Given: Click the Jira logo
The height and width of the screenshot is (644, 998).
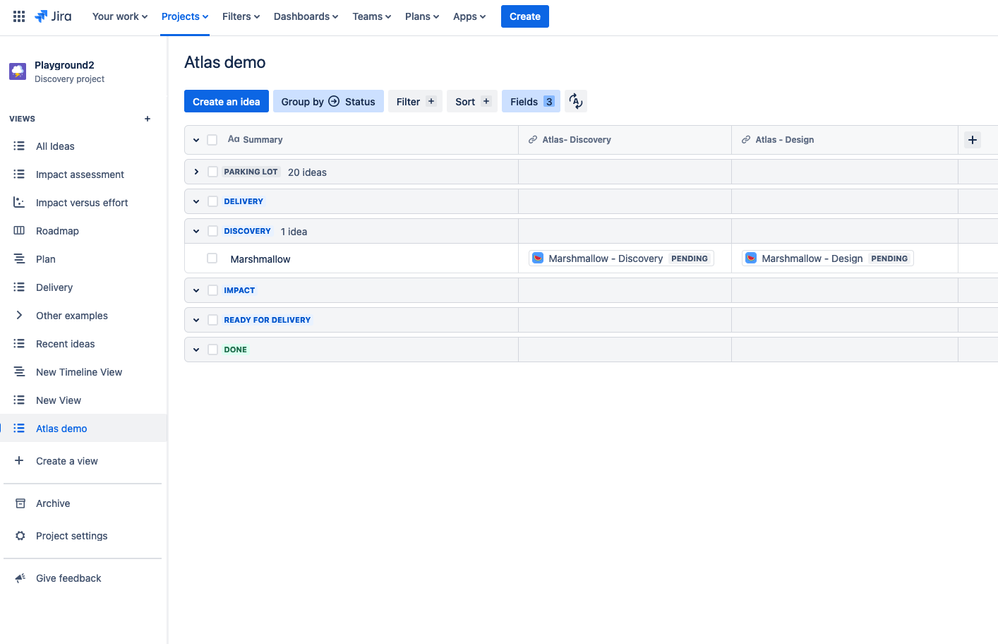Looking at the screenshot, I should (x=53, y=17).
